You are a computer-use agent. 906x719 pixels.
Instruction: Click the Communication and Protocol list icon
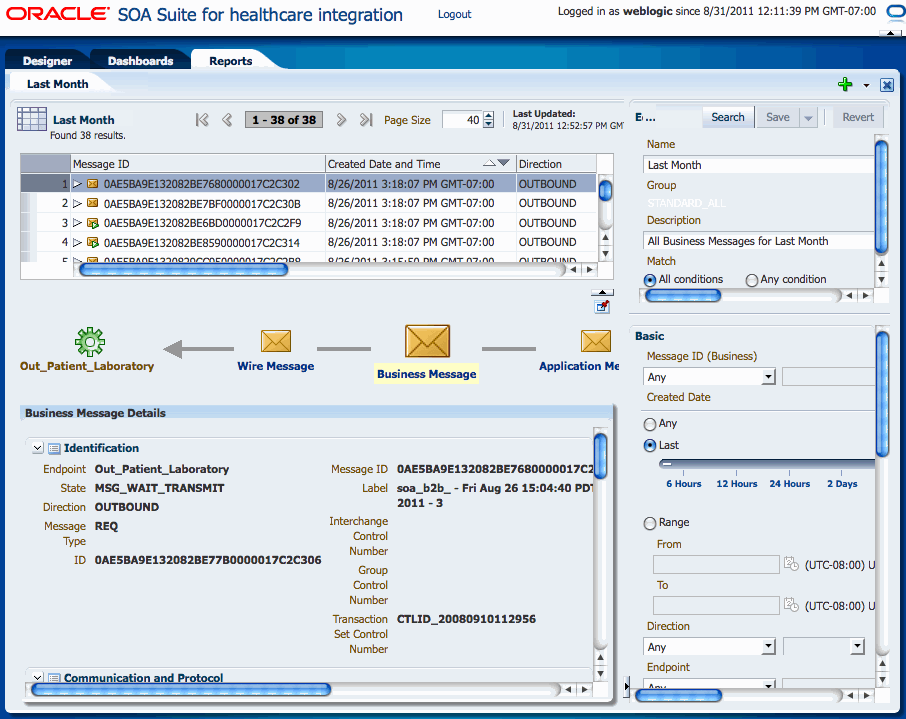coord(54,678)
